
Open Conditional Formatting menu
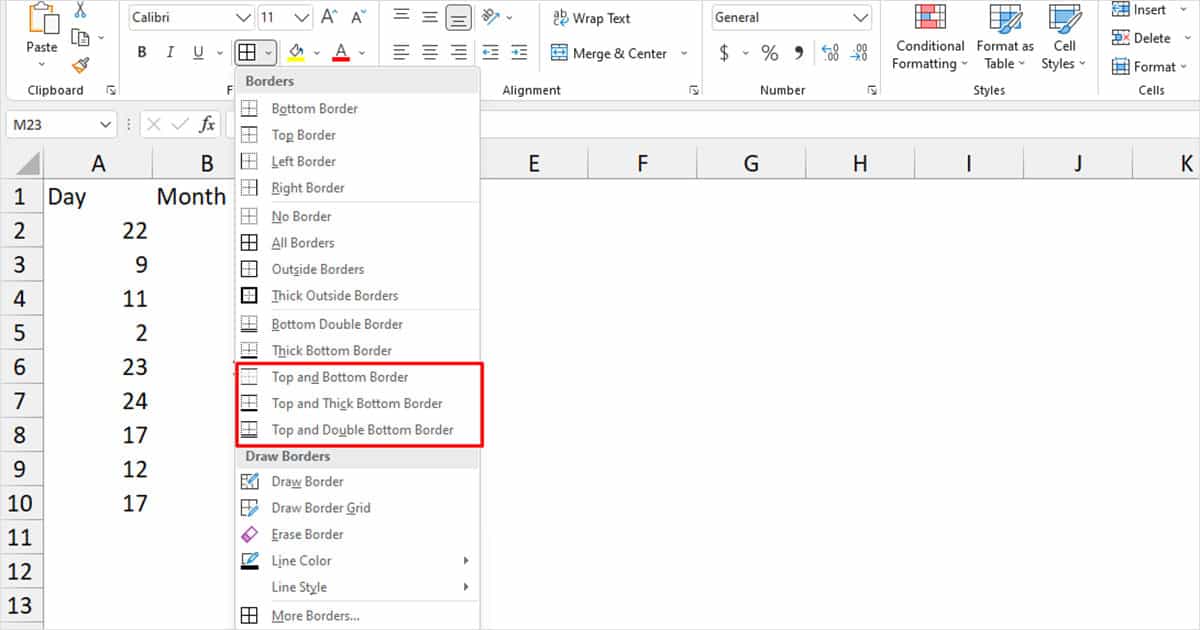pyautogui.click(x=930, y=38)
